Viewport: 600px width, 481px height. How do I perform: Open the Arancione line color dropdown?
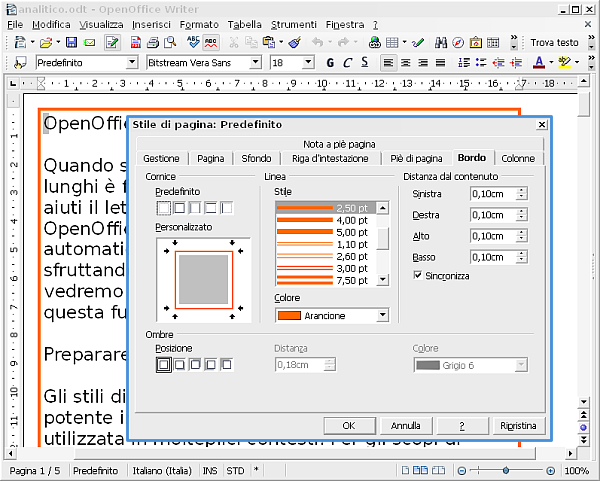382,315
